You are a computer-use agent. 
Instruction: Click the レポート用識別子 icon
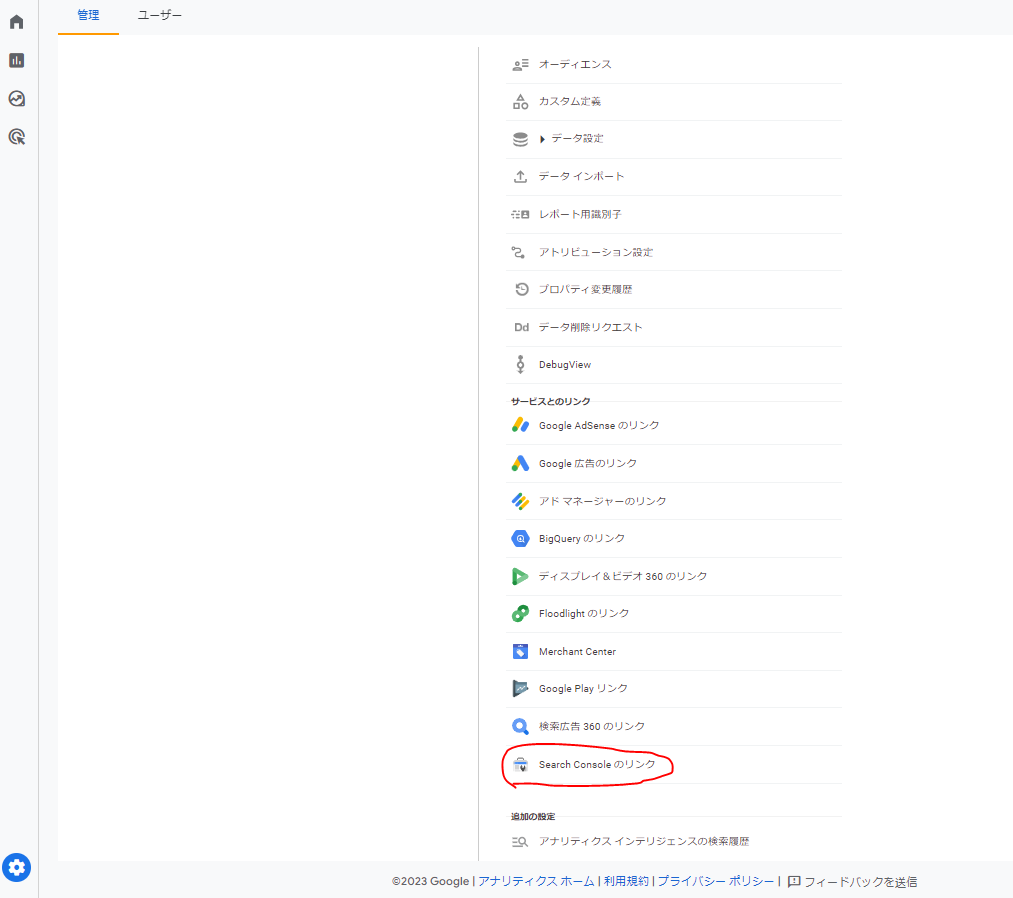click(520, 214)
